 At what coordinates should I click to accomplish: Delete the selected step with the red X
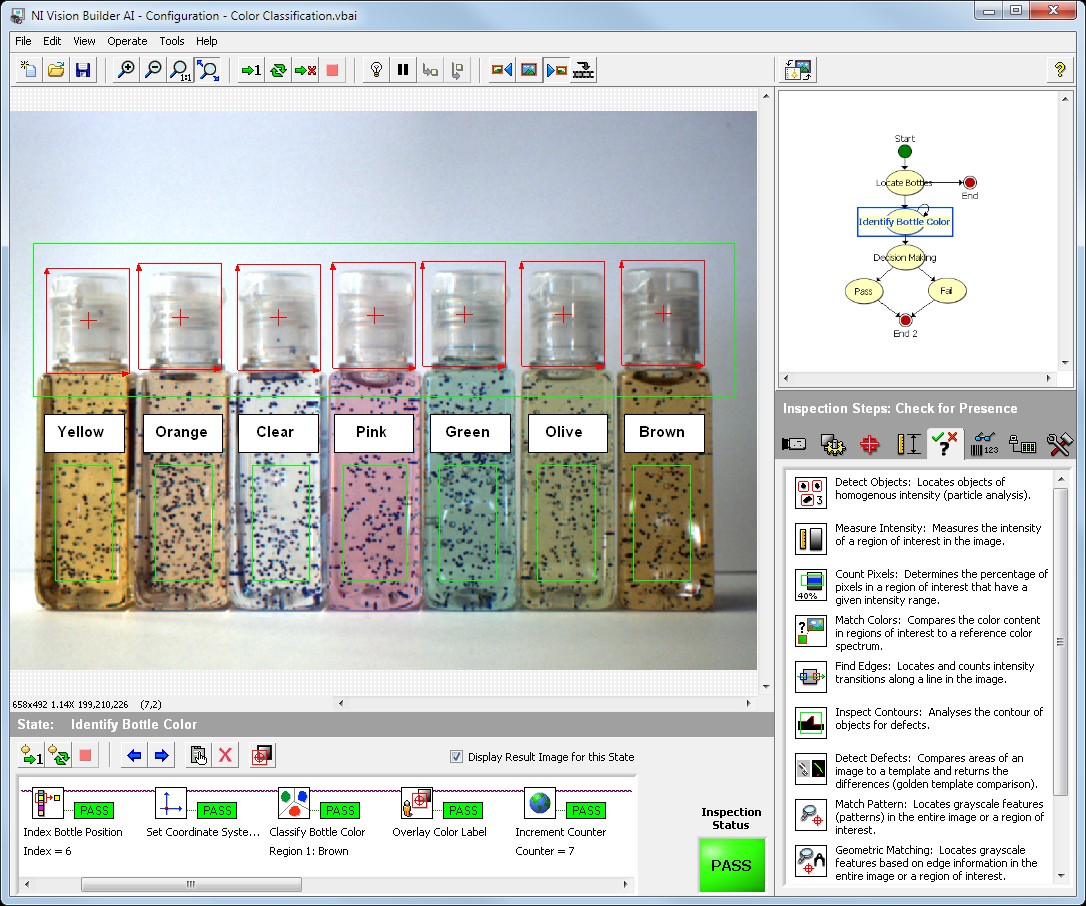(x=225, y=755)
